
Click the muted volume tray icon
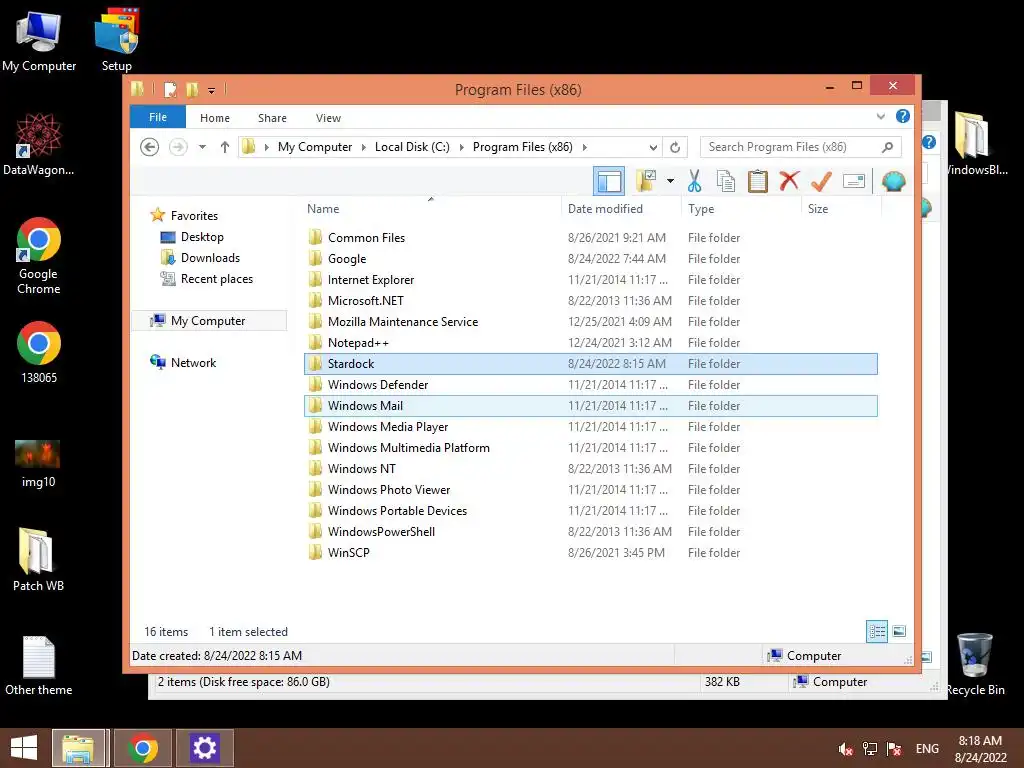click(x=846, y=748)
